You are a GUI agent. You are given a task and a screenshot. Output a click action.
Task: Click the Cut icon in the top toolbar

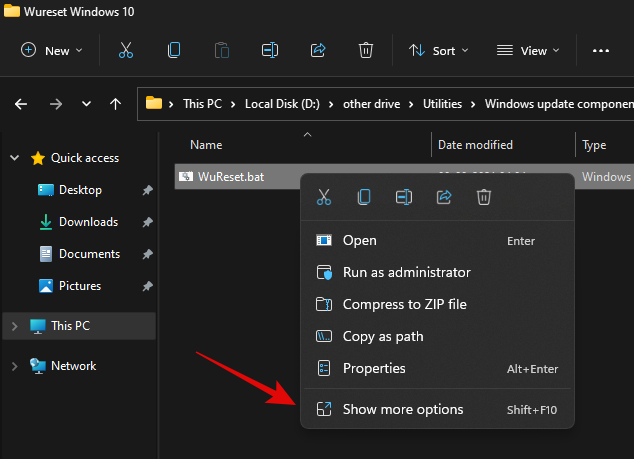click(x=125, y=50)
